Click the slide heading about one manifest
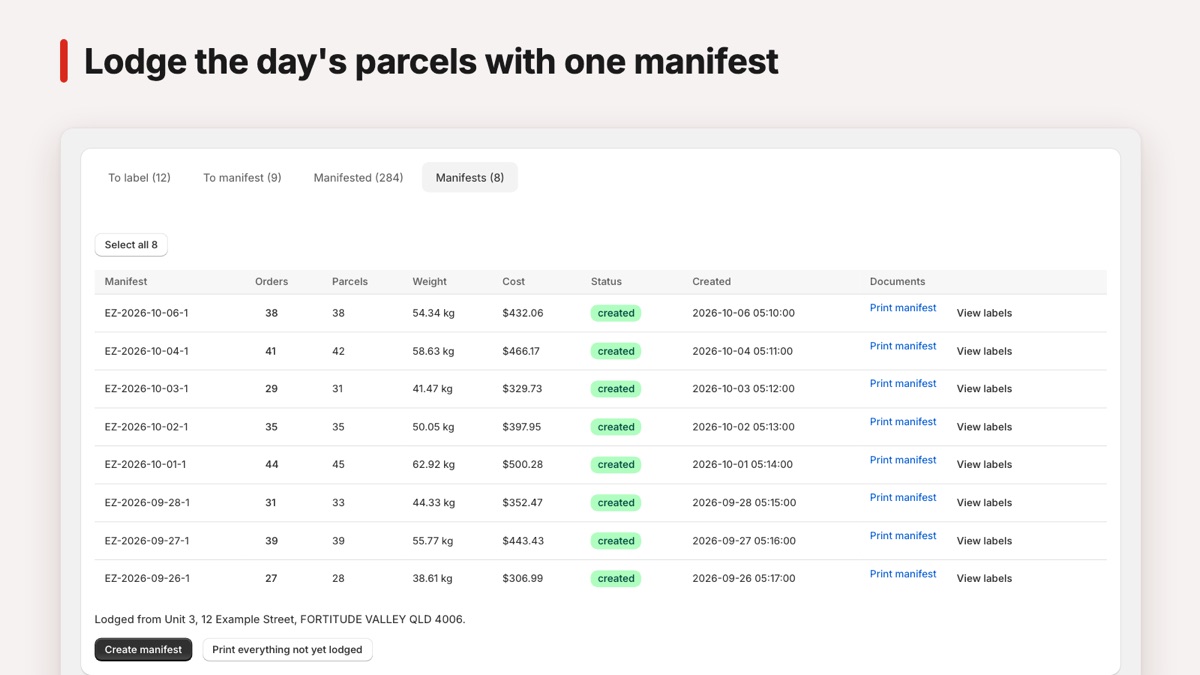This screenshot has height=675, width=1200. (431, 61)
